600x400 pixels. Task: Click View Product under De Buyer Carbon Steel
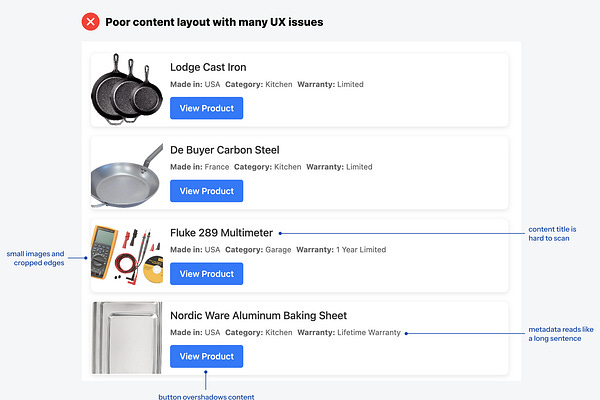(206, 191)
